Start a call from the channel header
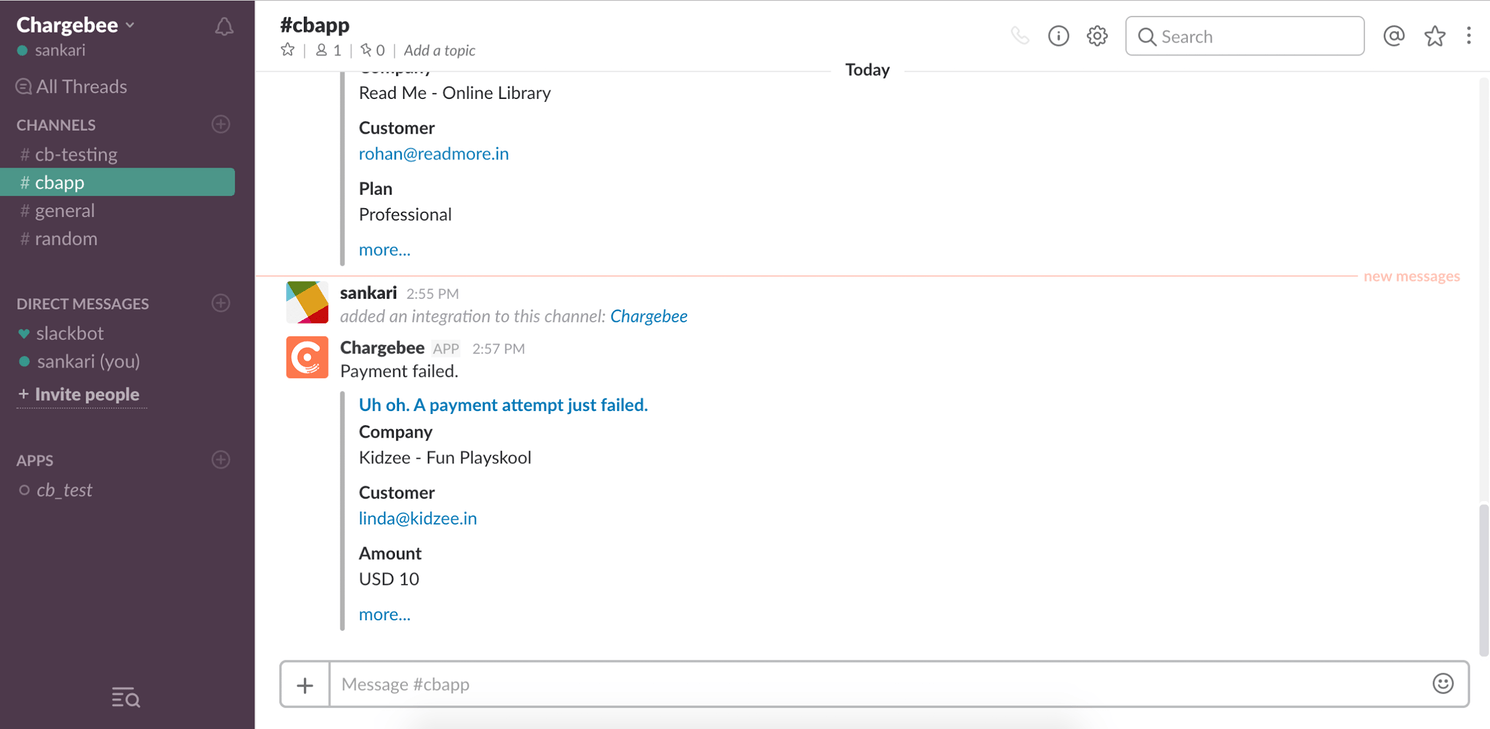Viewport: 1490px width, 729px height. coord(1020,34)
